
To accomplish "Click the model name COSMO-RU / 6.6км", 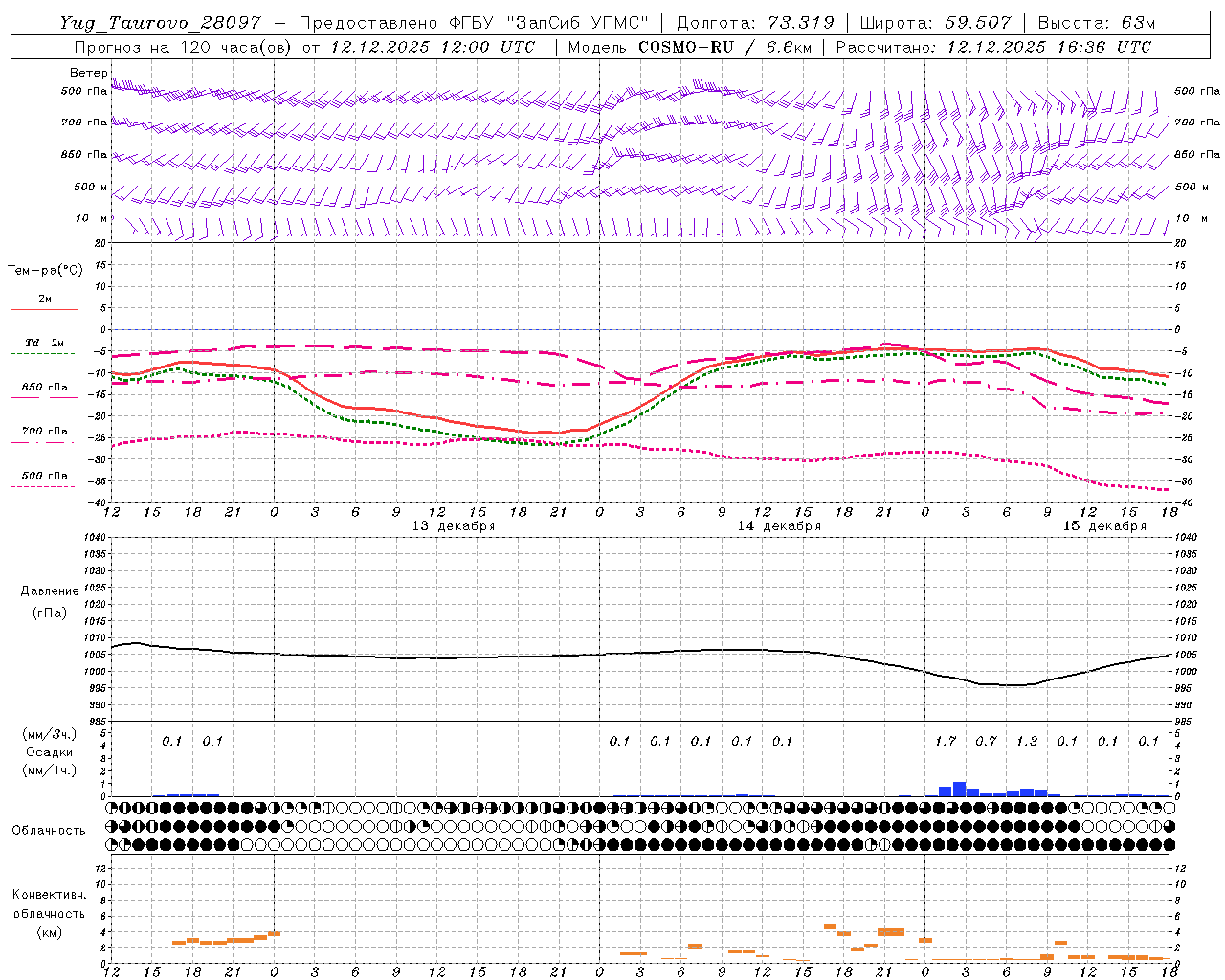I will pyautogui.click(x=724, y=47).
